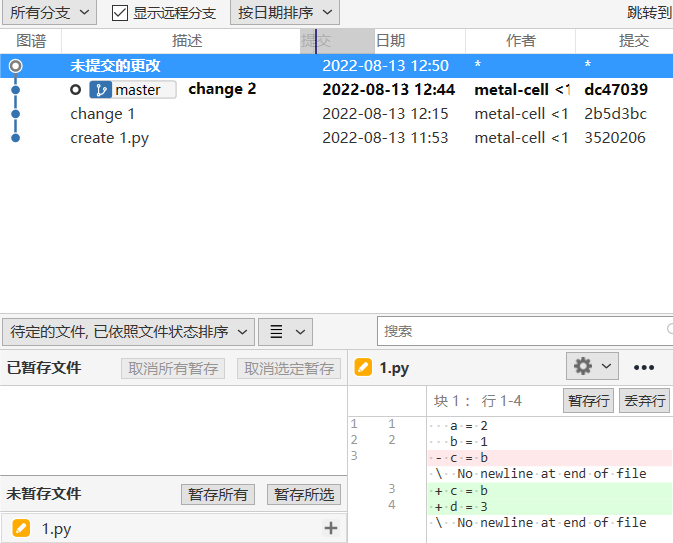Screen dimensions: 673x543
Task: Click the 已暂存文件 section header
Action: point(44,368)
